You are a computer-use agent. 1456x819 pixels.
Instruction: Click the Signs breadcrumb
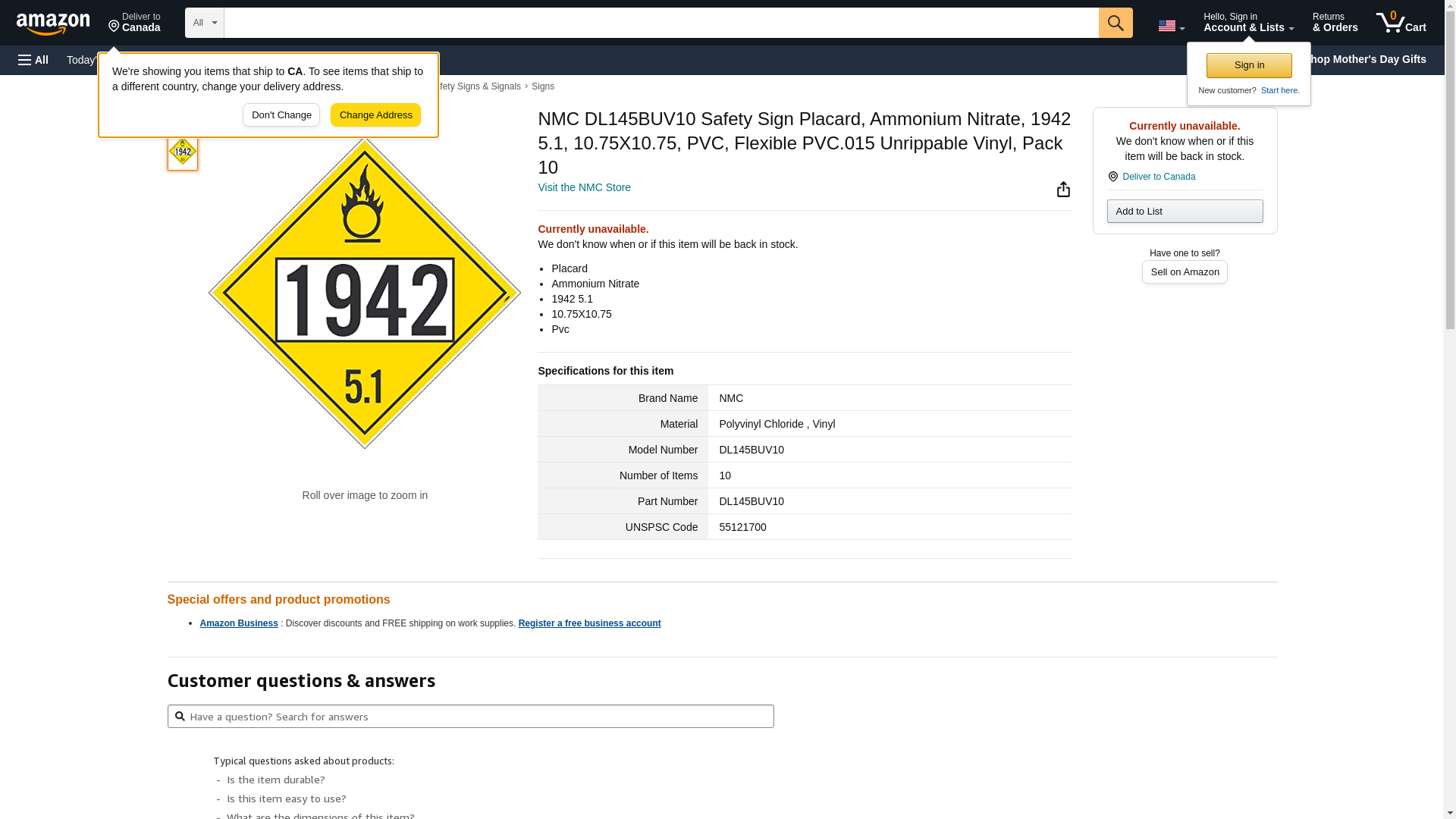(543, 86)
